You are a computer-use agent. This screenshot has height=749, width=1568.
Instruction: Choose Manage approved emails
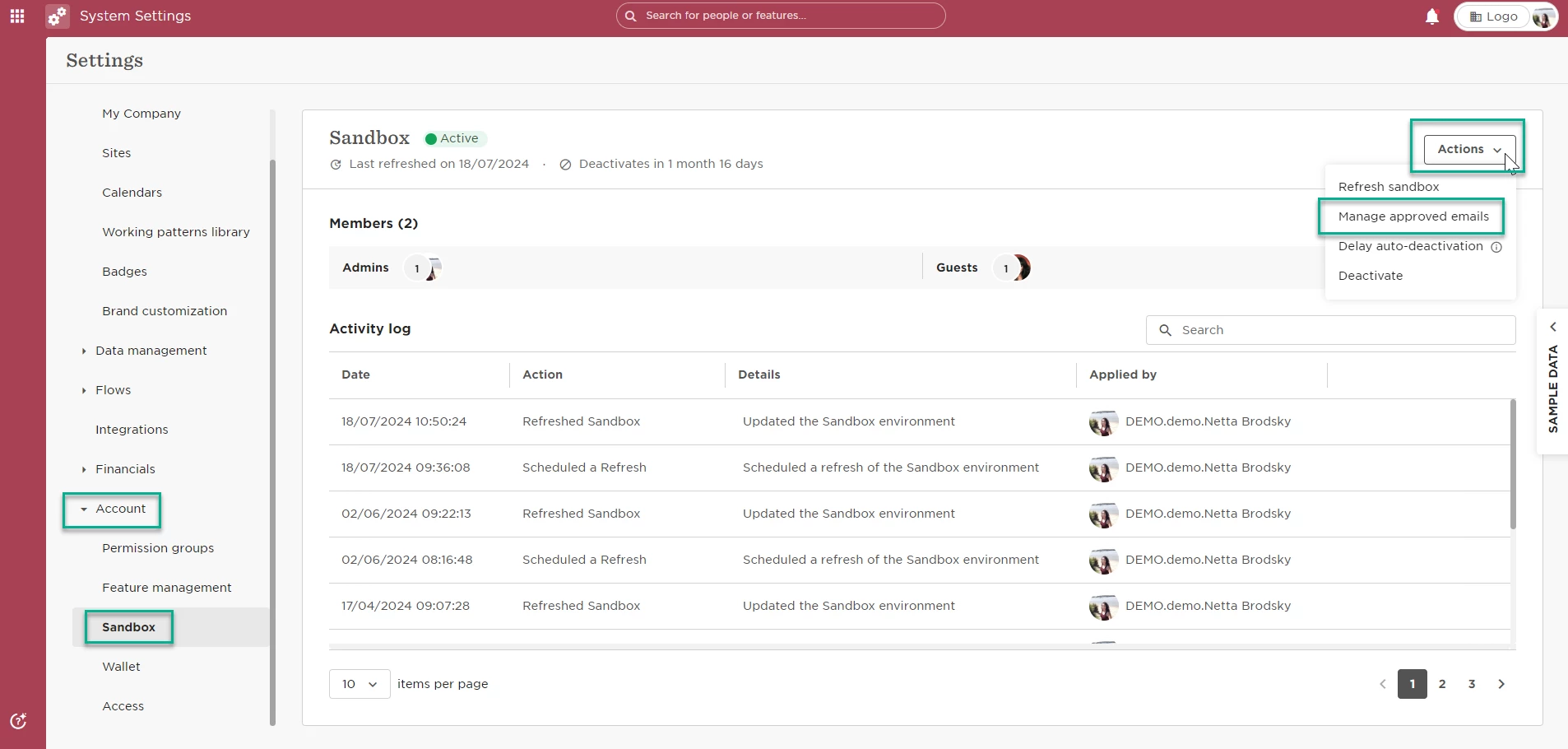(1413, 216)
